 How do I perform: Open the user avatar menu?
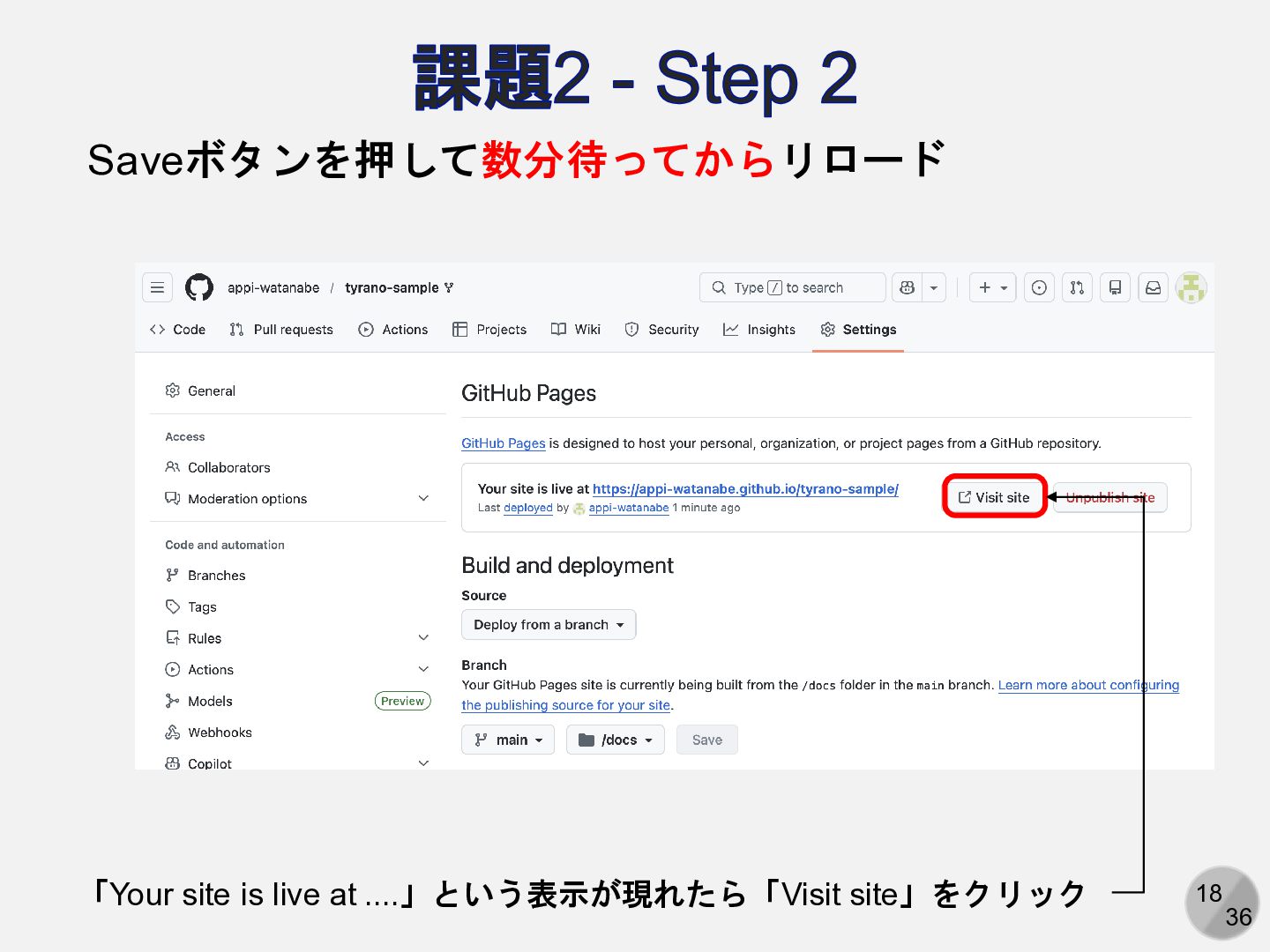point(1192,287)
